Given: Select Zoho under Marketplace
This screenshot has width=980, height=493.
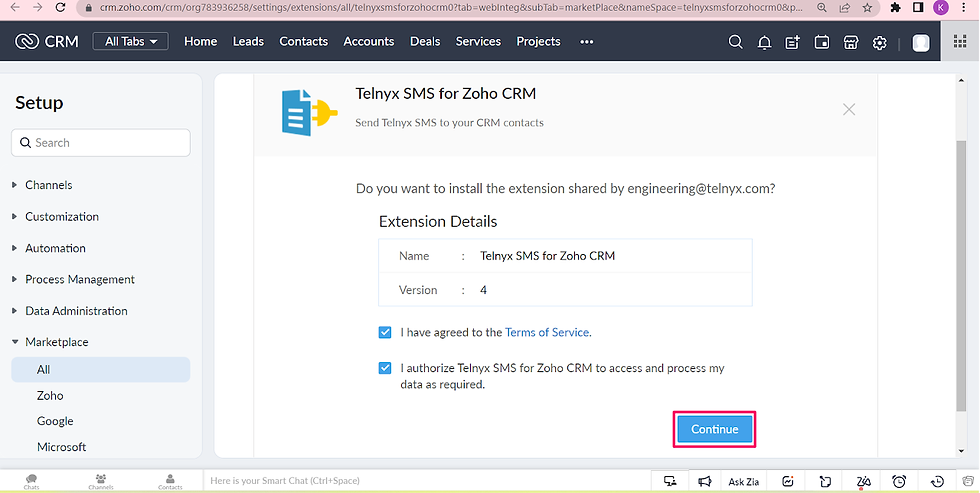Looking at the screenshot, I should pos(50,396).
